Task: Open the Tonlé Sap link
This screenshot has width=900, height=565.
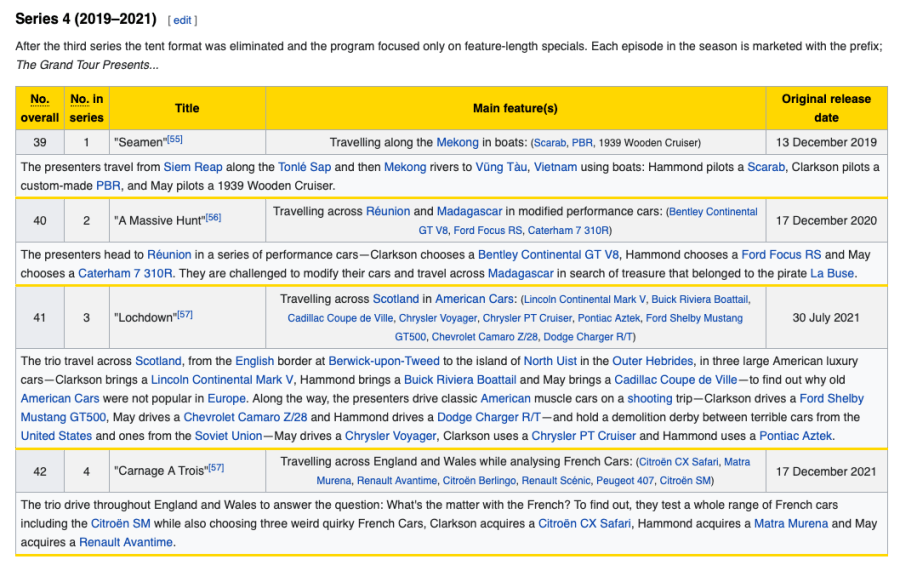Action: [x=304, y=167]
